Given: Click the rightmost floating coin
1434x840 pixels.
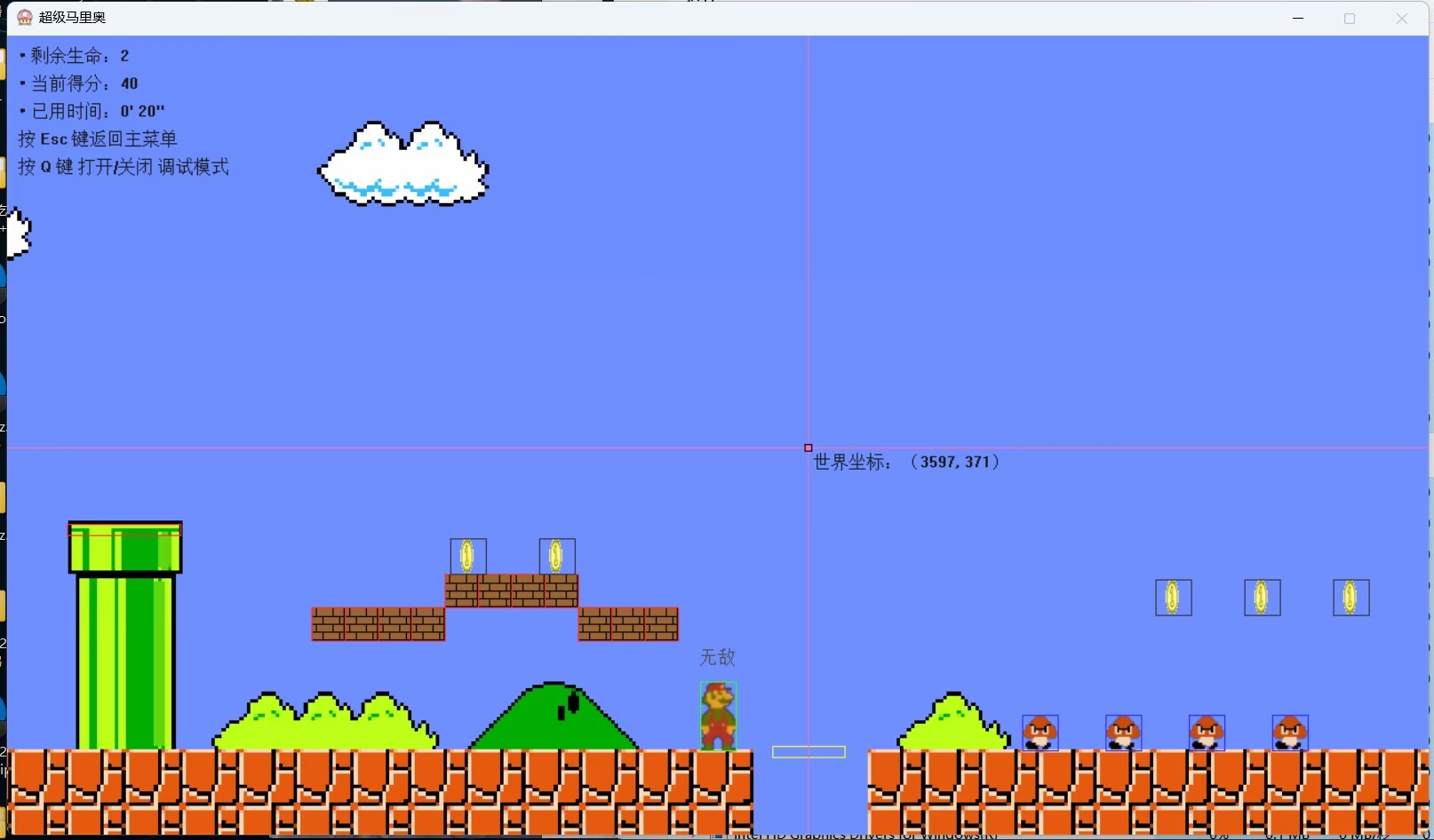Looking at the screenshot, I should (1350, 598).
